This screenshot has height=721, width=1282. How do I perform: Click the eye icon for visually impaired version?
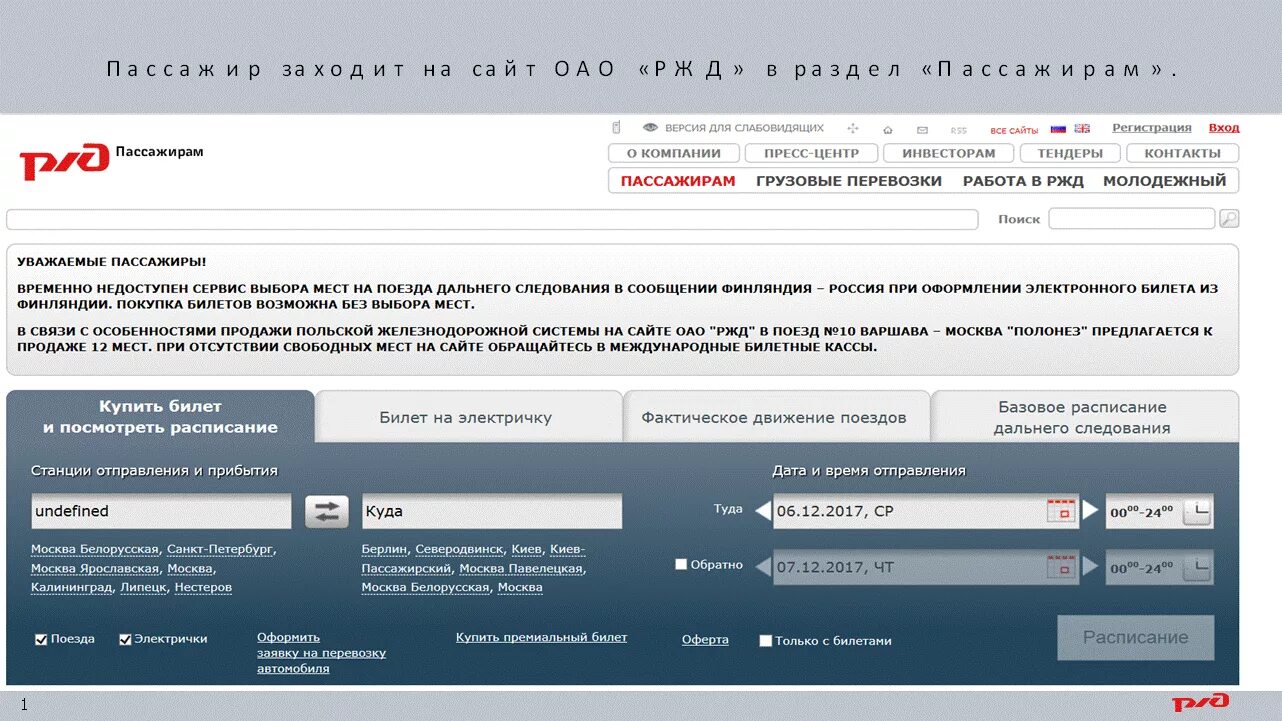pos(651,128)
